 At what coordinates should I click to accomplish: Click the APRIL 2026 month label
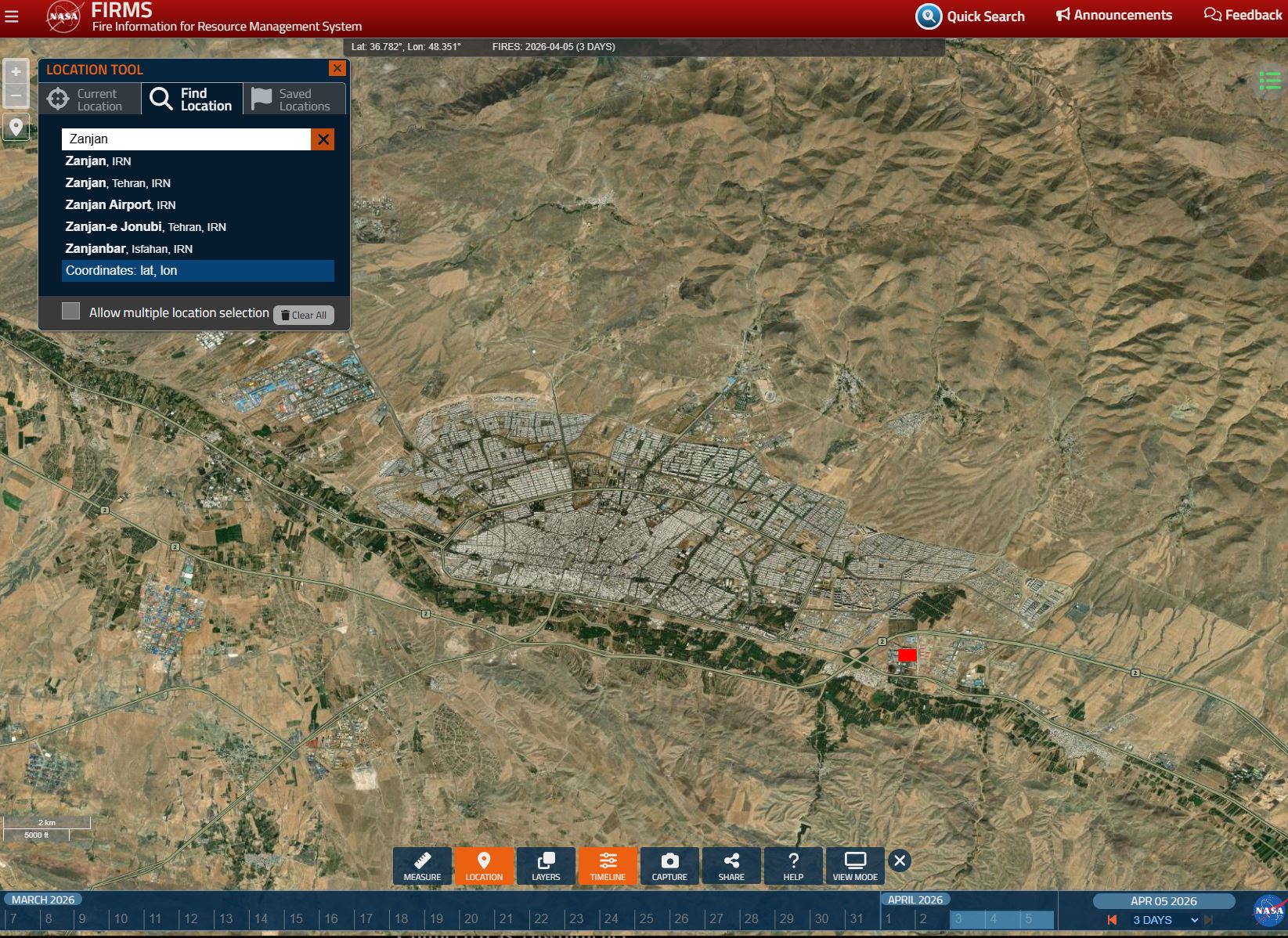[x=915, y=900]
